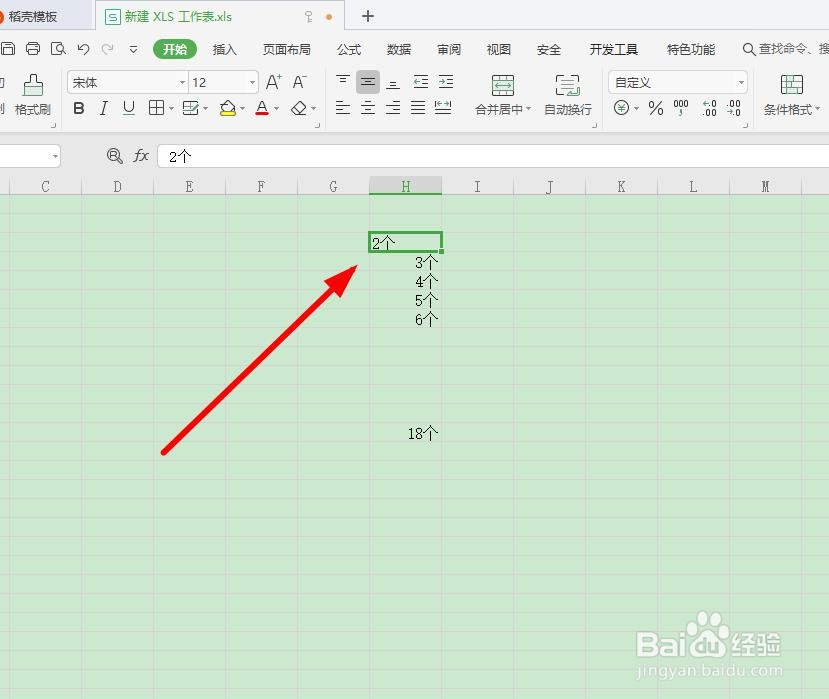Click the distributed alignment icon
829x699 pixels.
443,108
